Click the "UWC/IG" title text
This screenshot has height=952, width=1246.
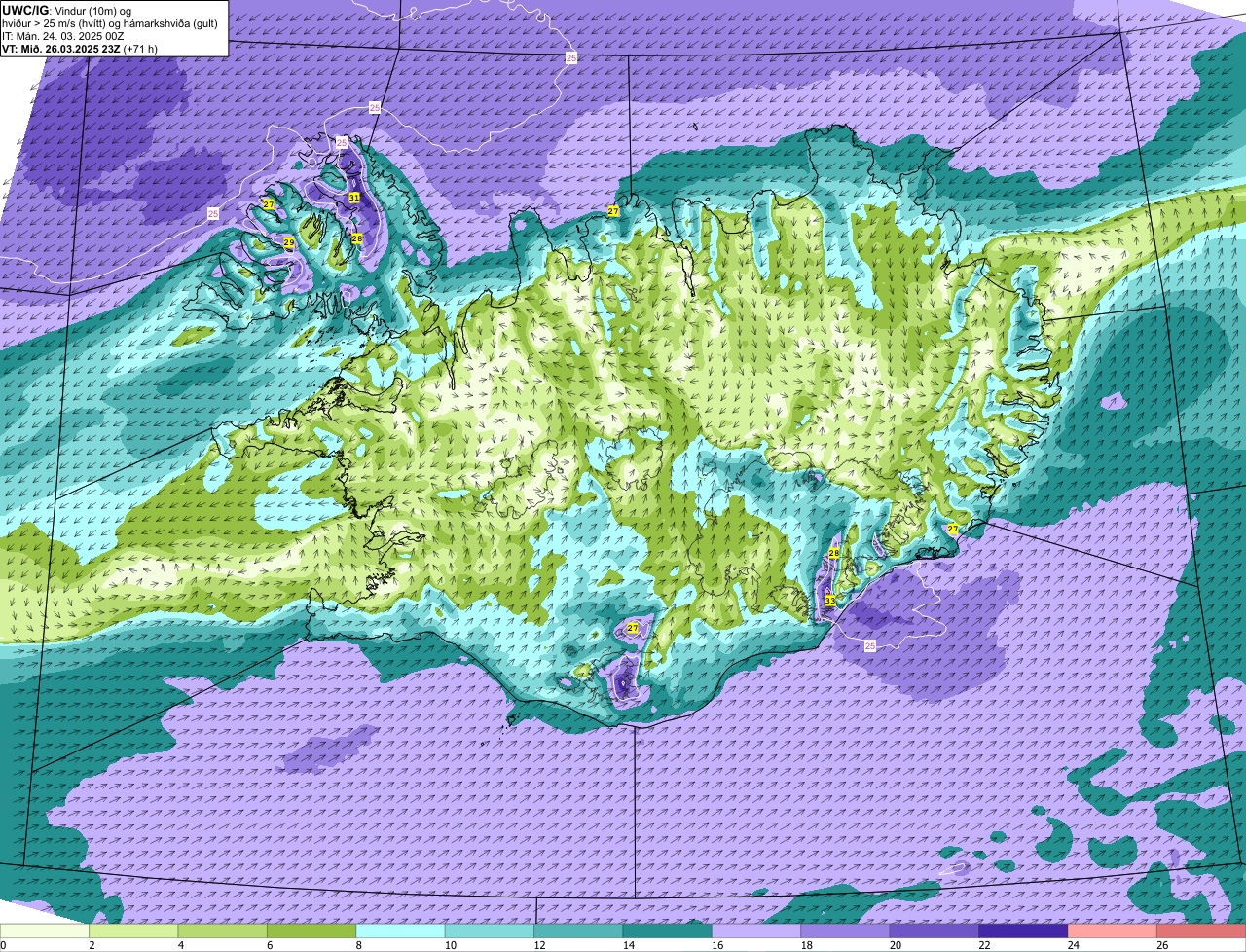pos(24,10)
